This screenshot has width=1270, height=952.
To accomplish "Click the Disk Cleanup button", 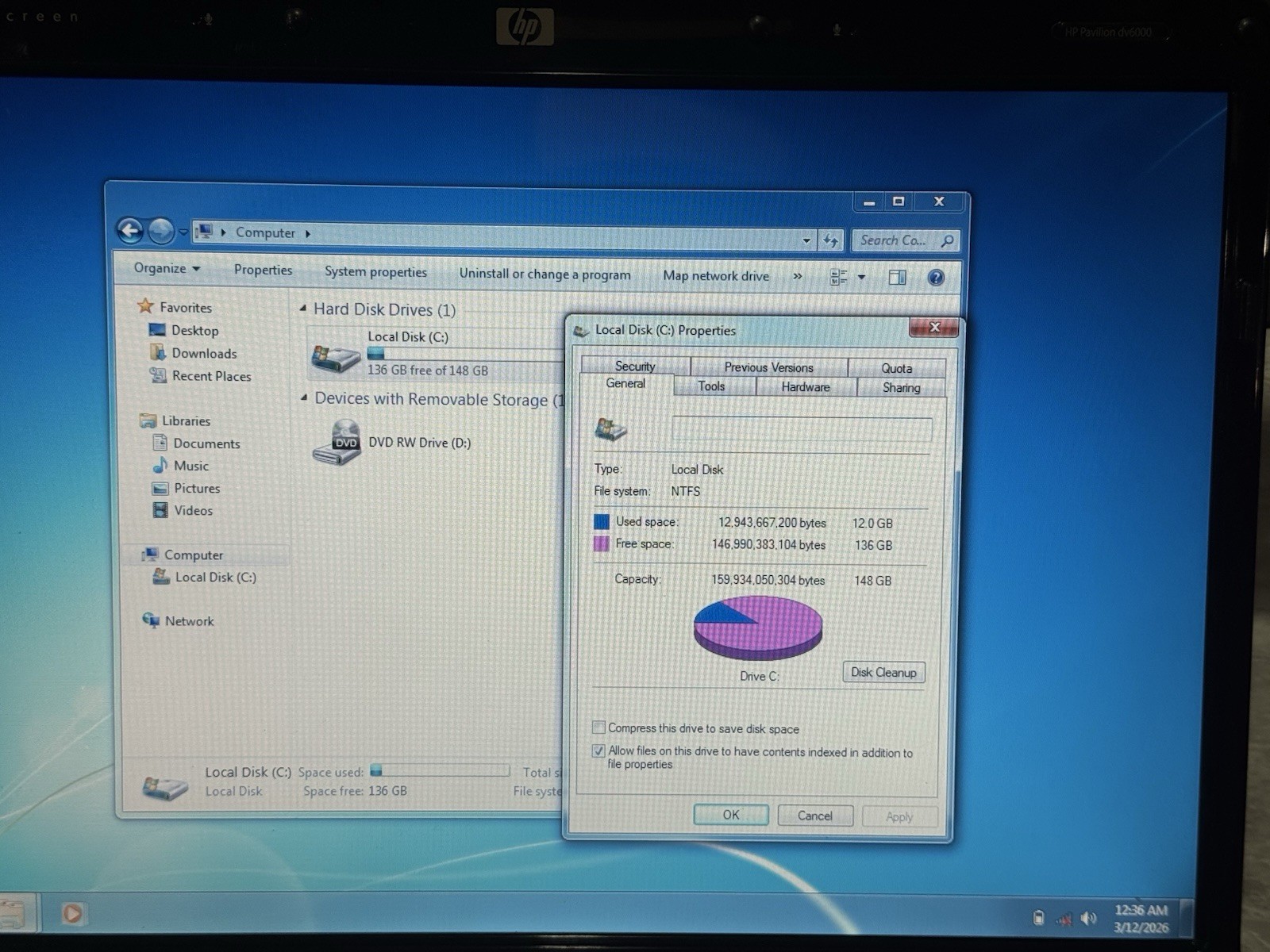I will pos(883,672).
